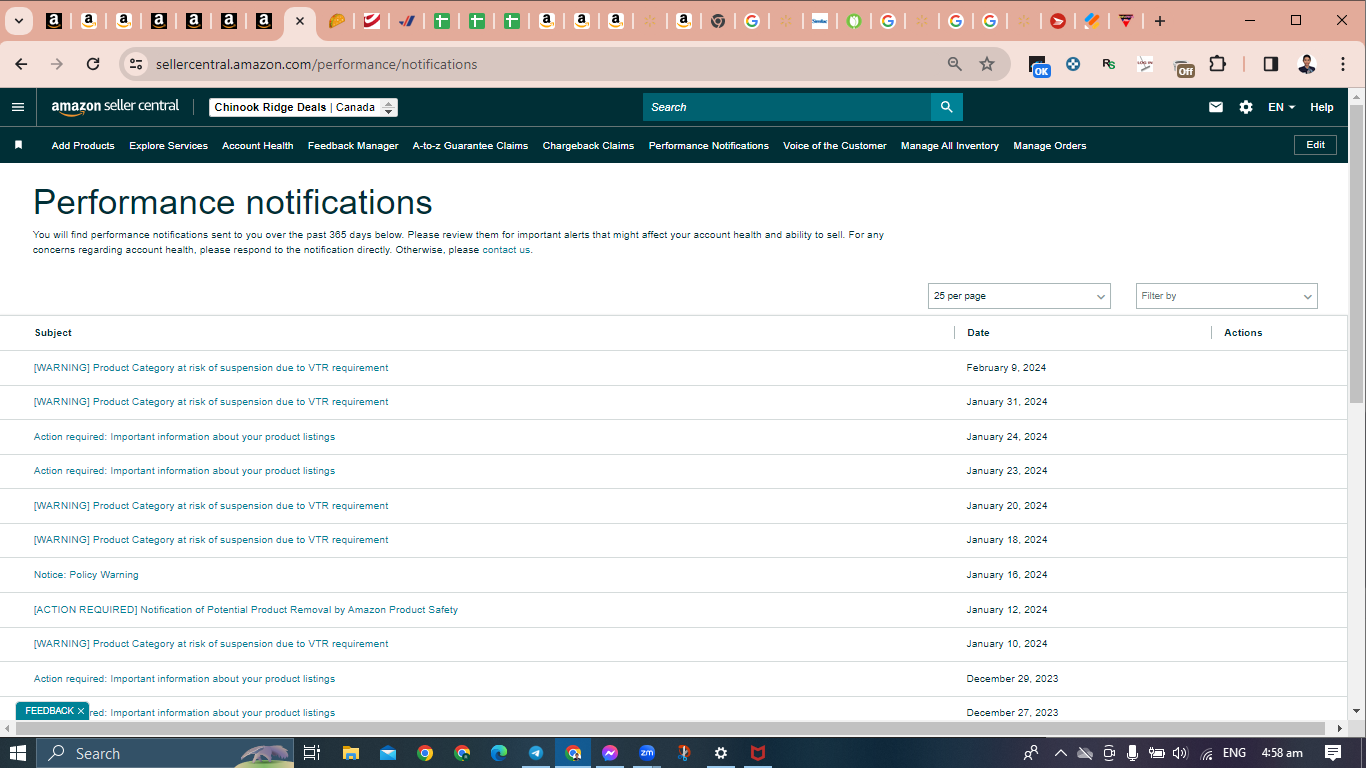Show hidden system tray icons chevron
Viewport: 1366px width, 768px height.
point(1060,753)
